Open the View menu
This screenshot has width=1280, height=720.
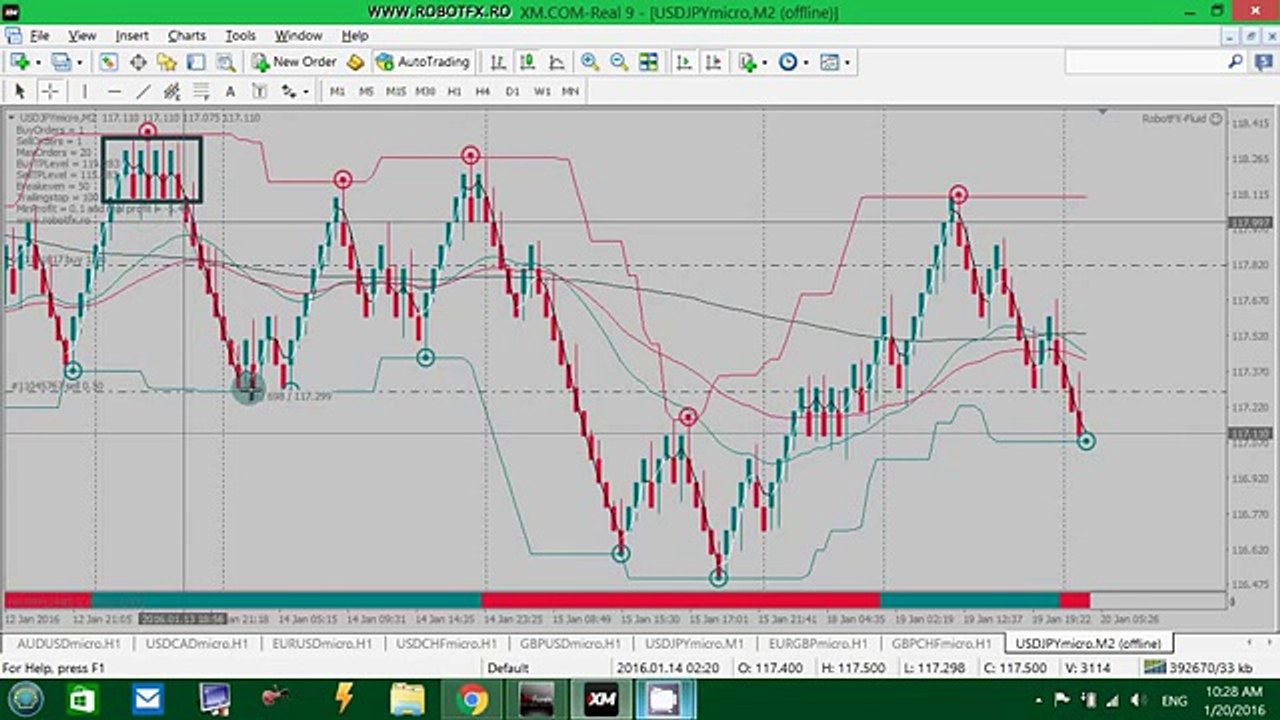pos(82,36)
